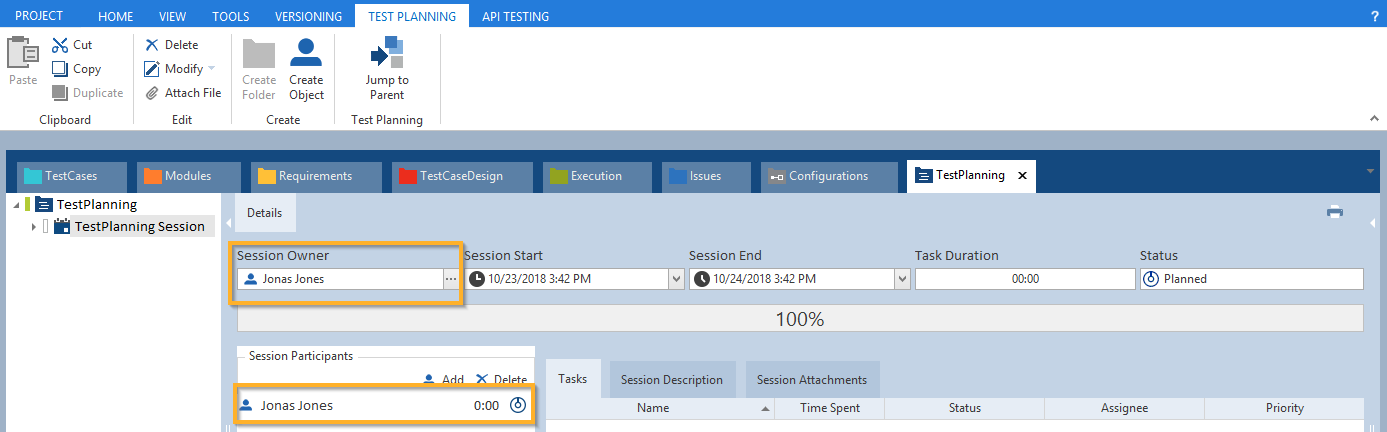Click the Jump to Parent icon
This screenshot has width=1387, height=432.
386,52
